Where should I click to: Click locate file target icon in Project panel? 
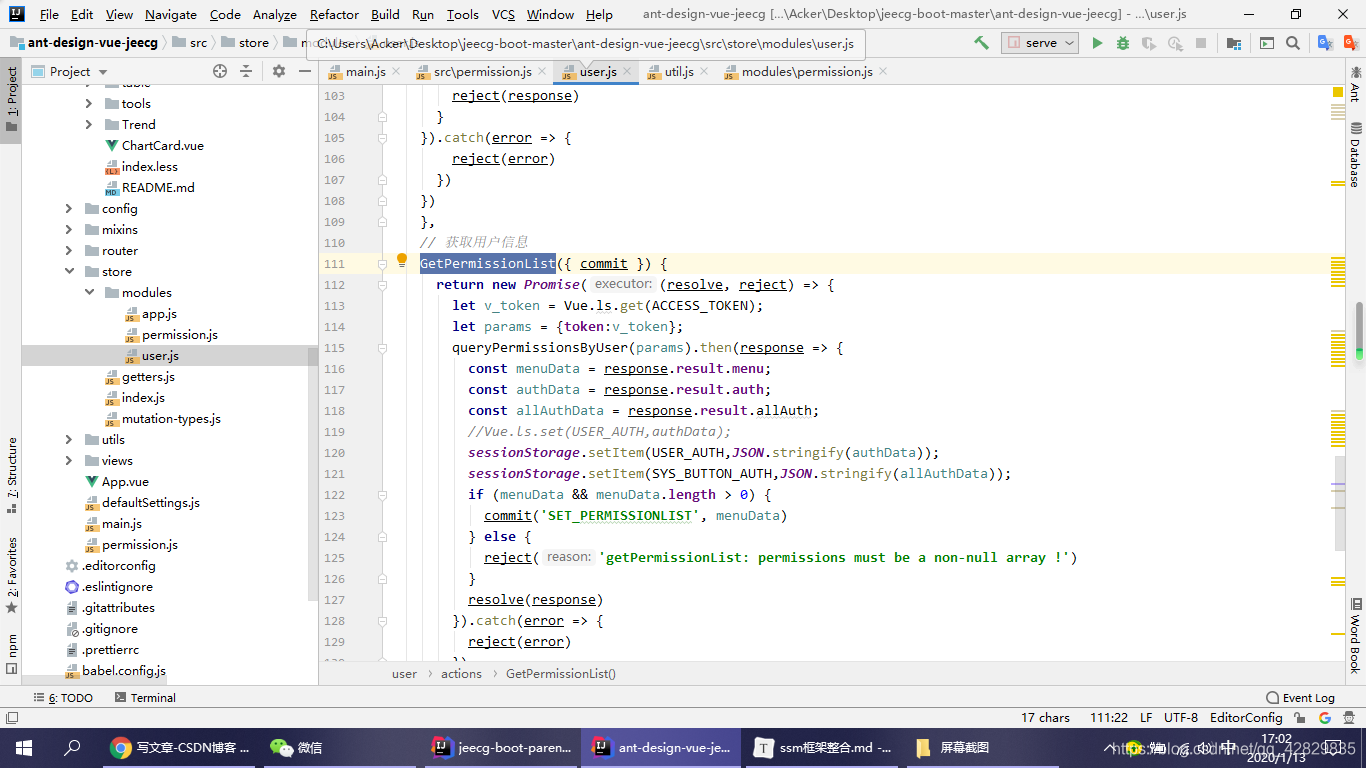tap(220, 71)
